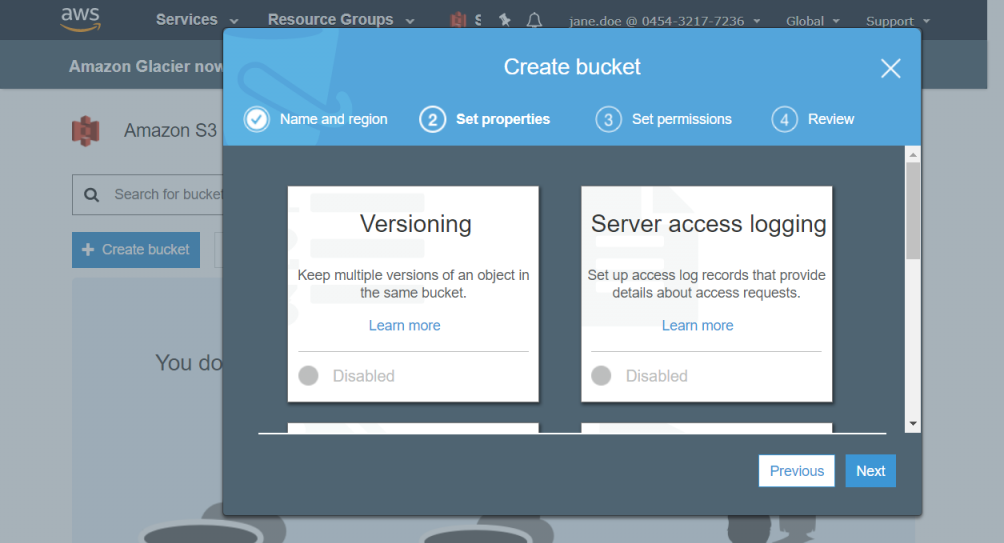The image size is (1004, 543).
Task: Click the Create bucket dialog title
Action: 572,67
